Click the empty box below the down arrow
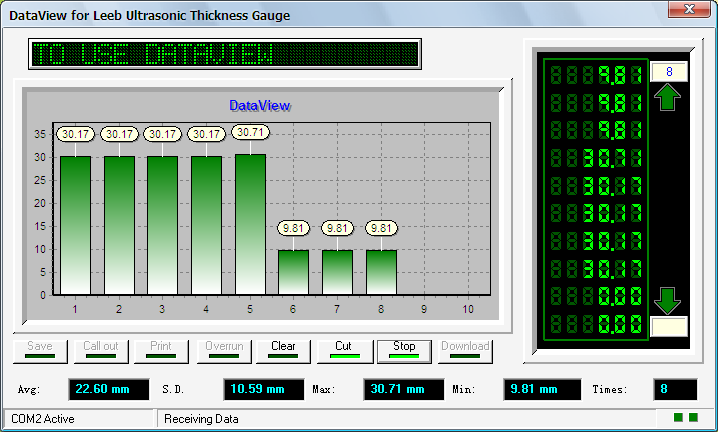Image resolution: width=718 pixels, height=432 pixels. (x=668, y=326)
